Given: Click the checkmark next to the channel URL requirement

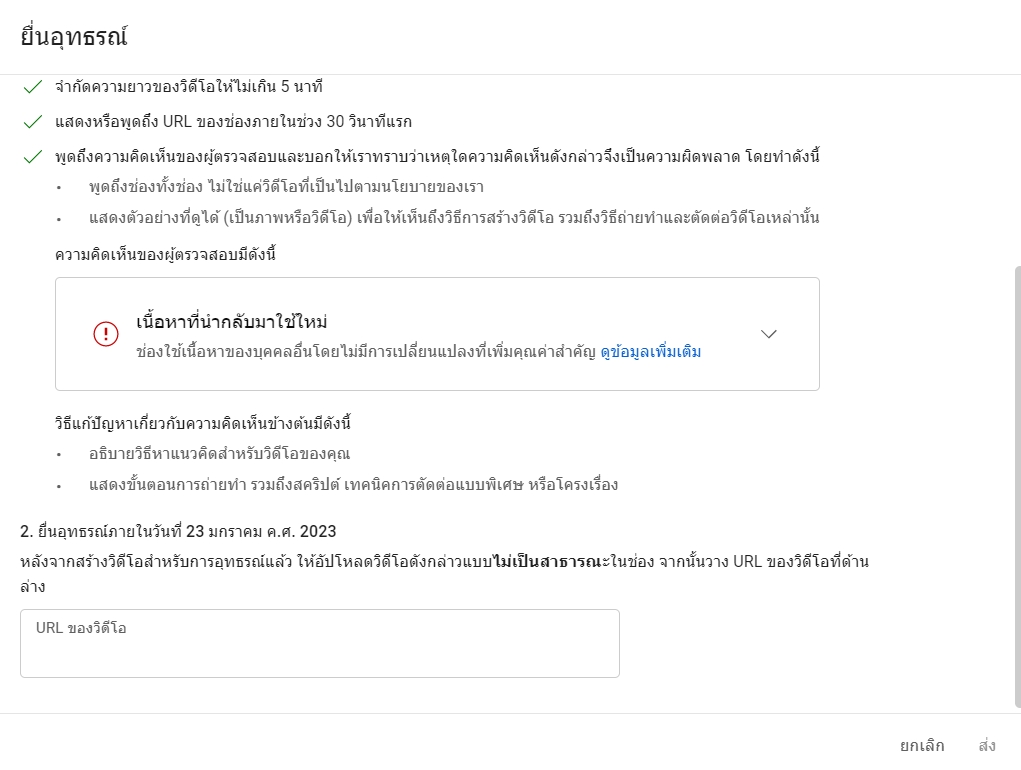Looking at the screenshot, I should 31,122.
